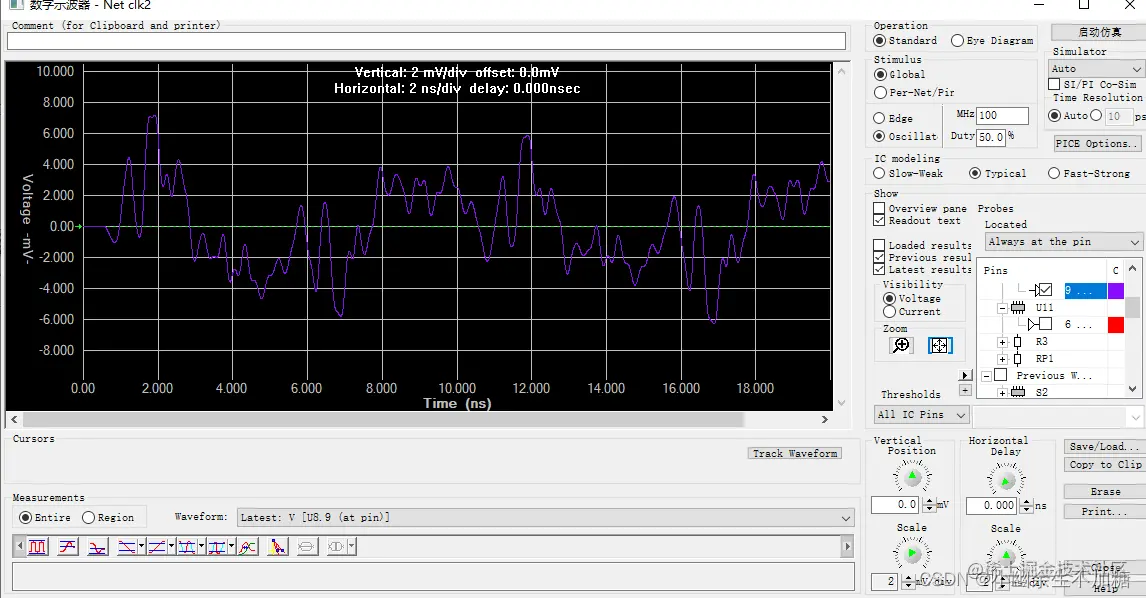The width and height of the screenshot is (1146, 598).
Task: Click the cyan pulse-width measurement icon
Action: pyautogui.click(x=186, y=547)
